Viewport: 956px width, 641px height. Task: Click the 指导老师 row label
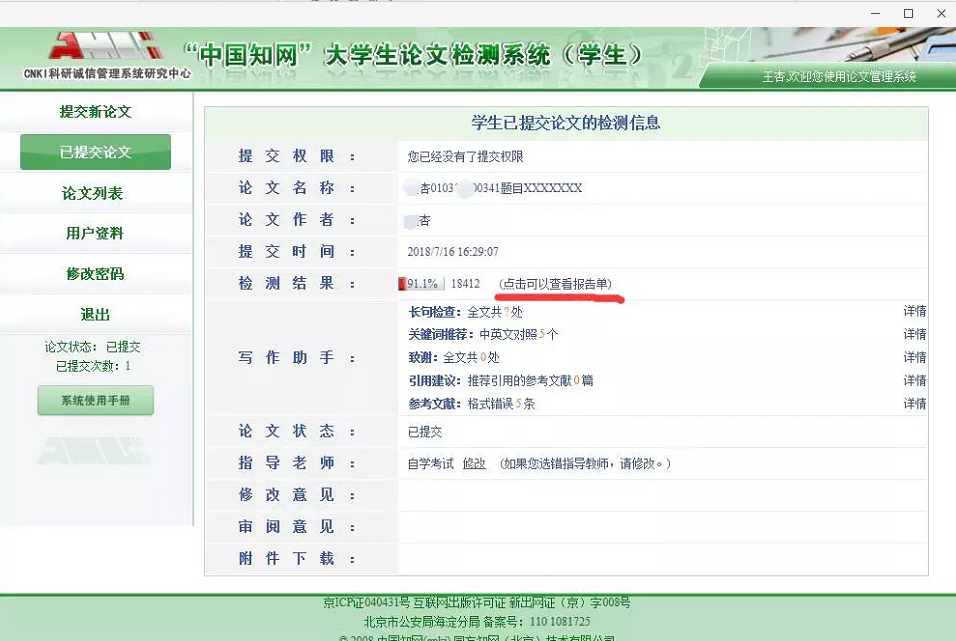point(297,464)
